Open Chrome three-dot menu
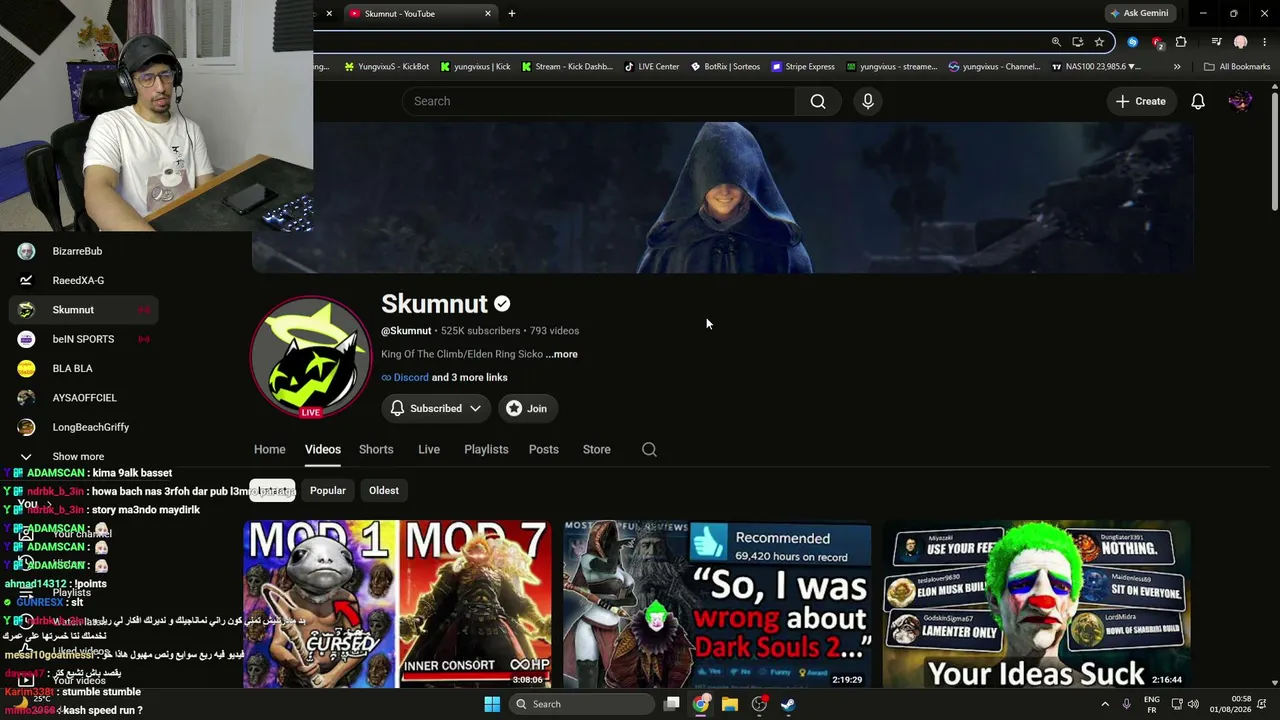Viewport: 1280px width, 720px height. tap(1264, 42)
